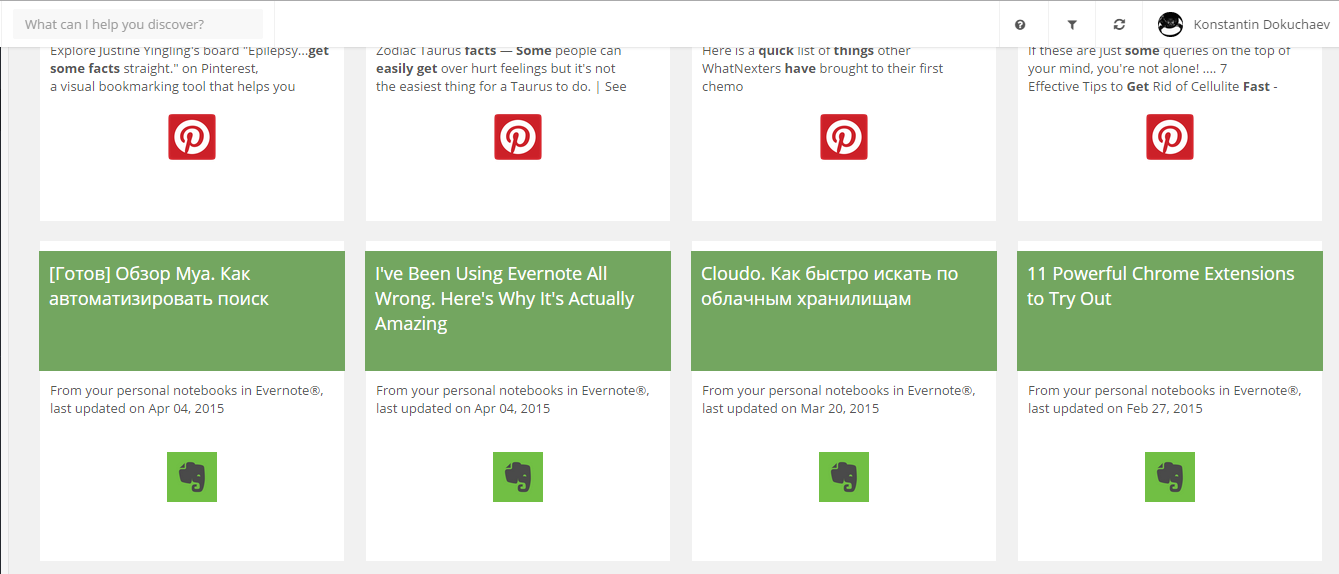
Task: Click the Justine Yingling Epilepsy board description
Action: [189, 68]
